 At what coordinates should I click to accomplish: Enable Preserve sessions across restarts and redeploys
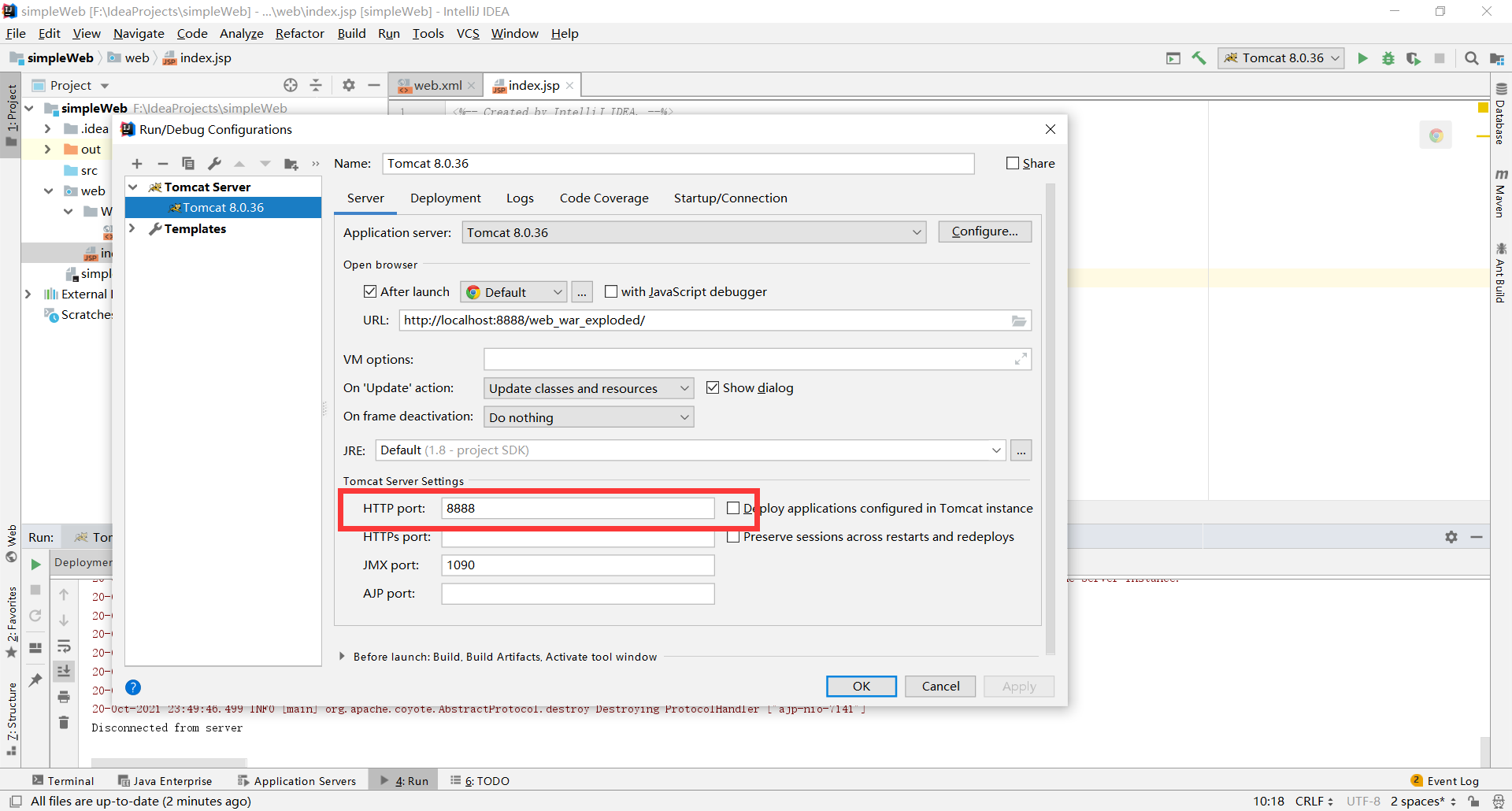(733, 536)
